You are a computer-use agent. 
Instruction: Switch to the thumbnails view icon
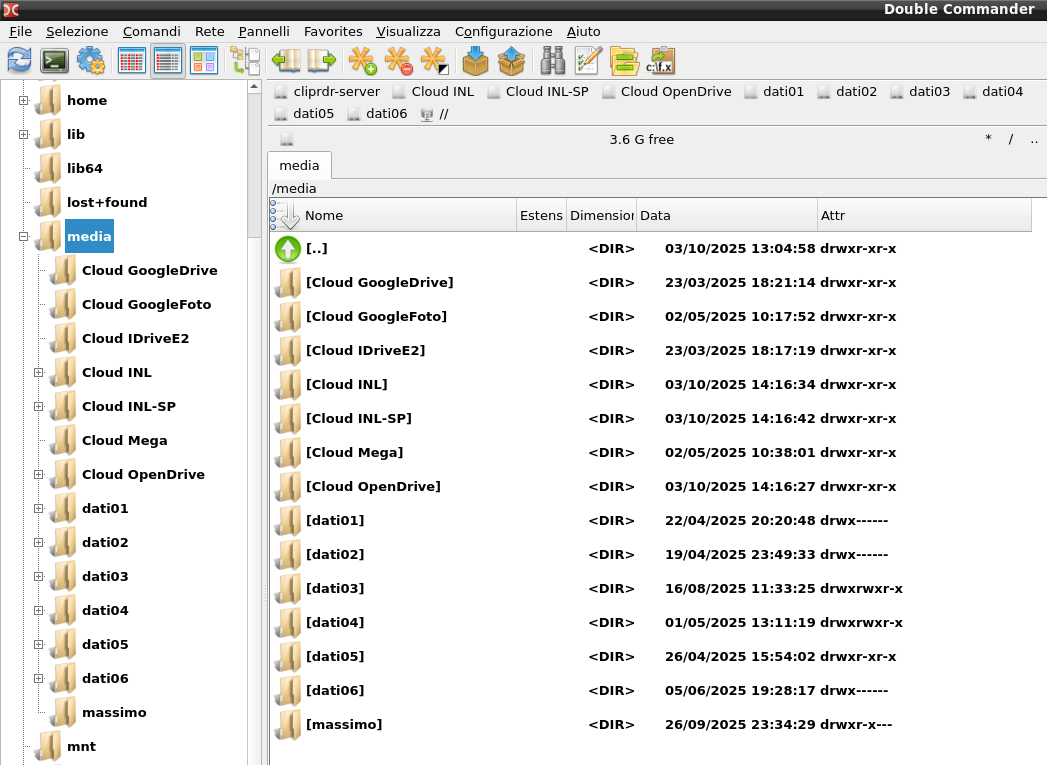204,61
